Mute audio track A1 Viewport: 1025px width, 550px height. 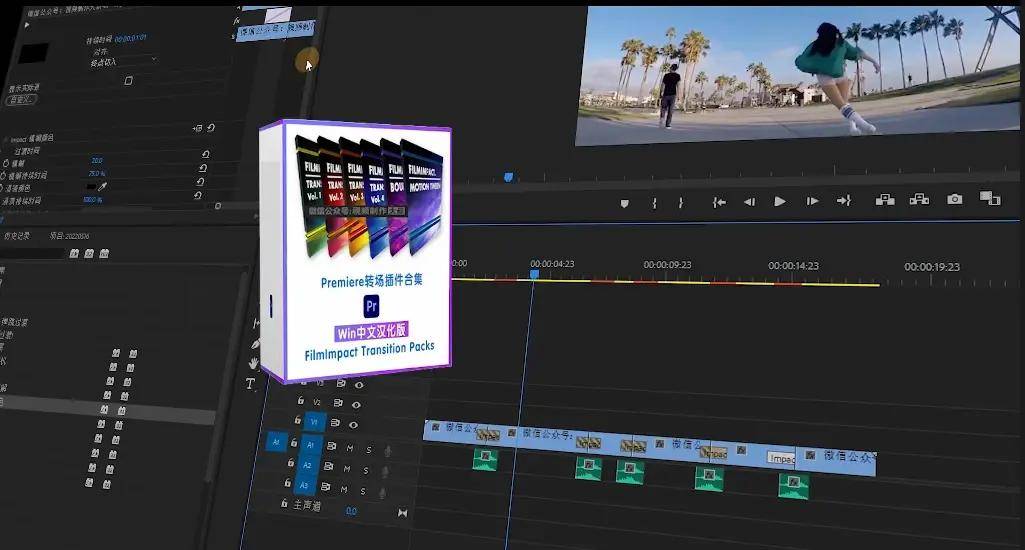[x=350, y=449]
